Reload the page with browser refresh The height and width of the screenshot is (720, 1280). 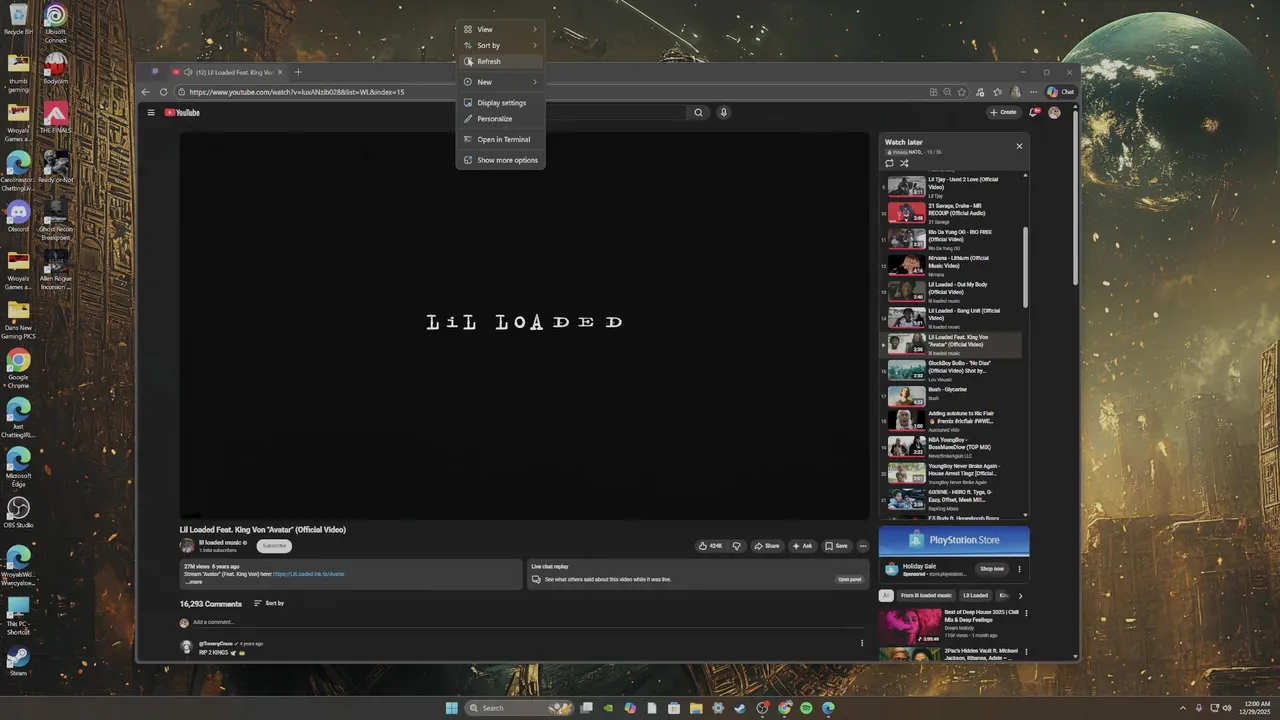pyautogui.click(x=164, y=92)
